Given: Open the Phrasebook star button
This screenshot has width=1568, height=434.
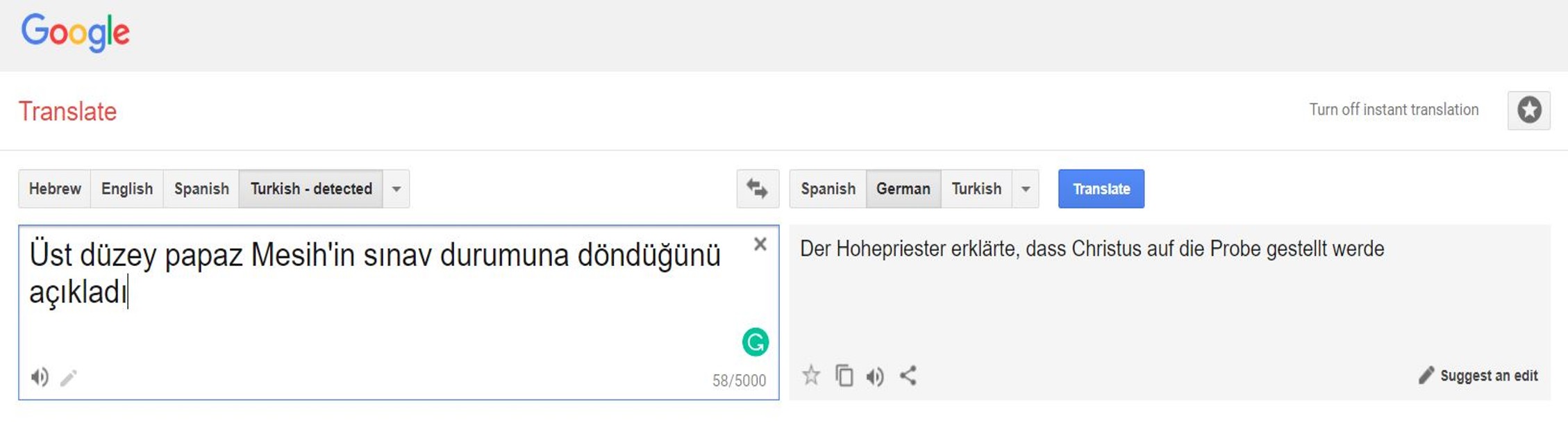Looking at the screenshot, I should click(x=1528, y=110).
